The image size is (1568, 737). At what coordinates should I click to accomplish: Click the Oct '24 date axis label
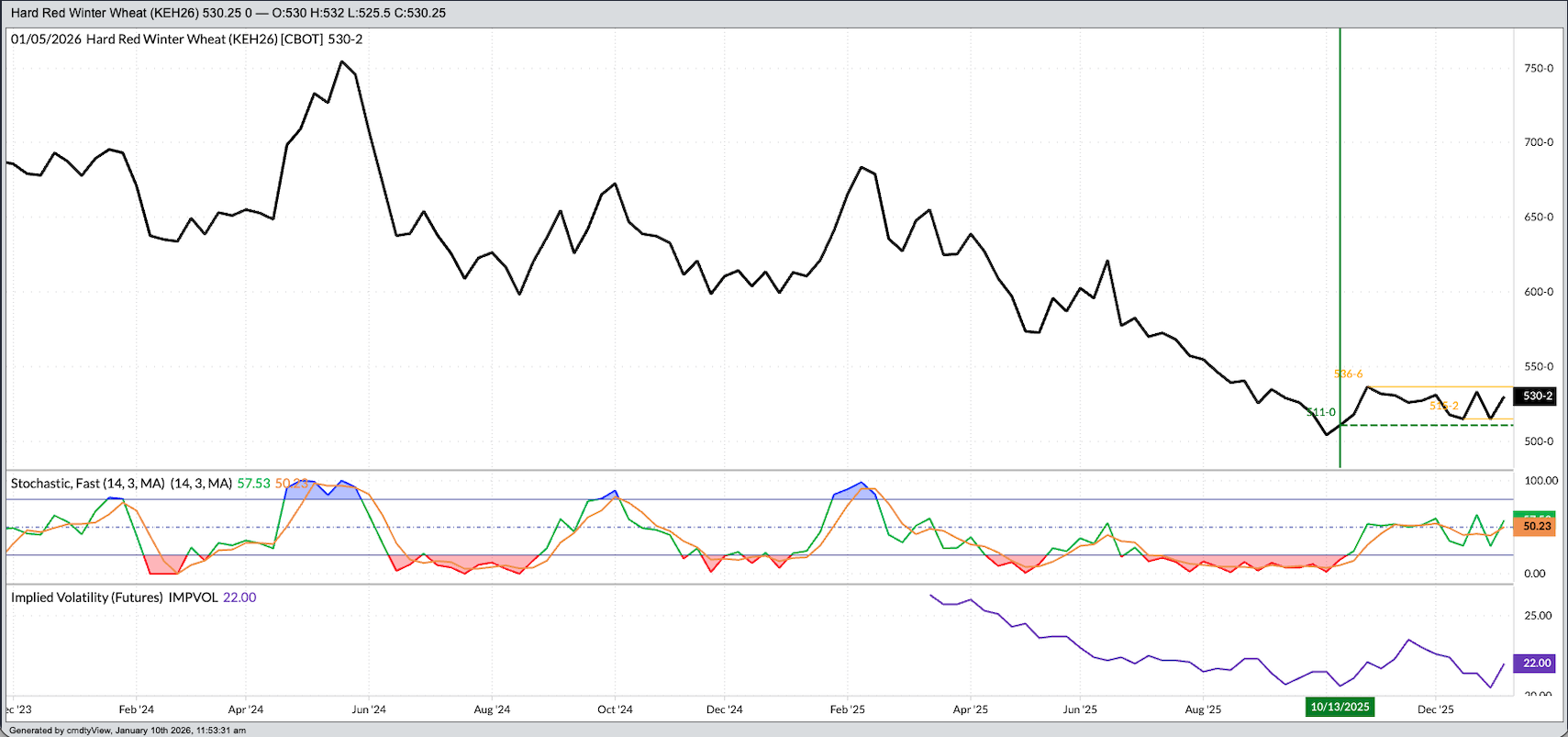(x=615, y=709)
